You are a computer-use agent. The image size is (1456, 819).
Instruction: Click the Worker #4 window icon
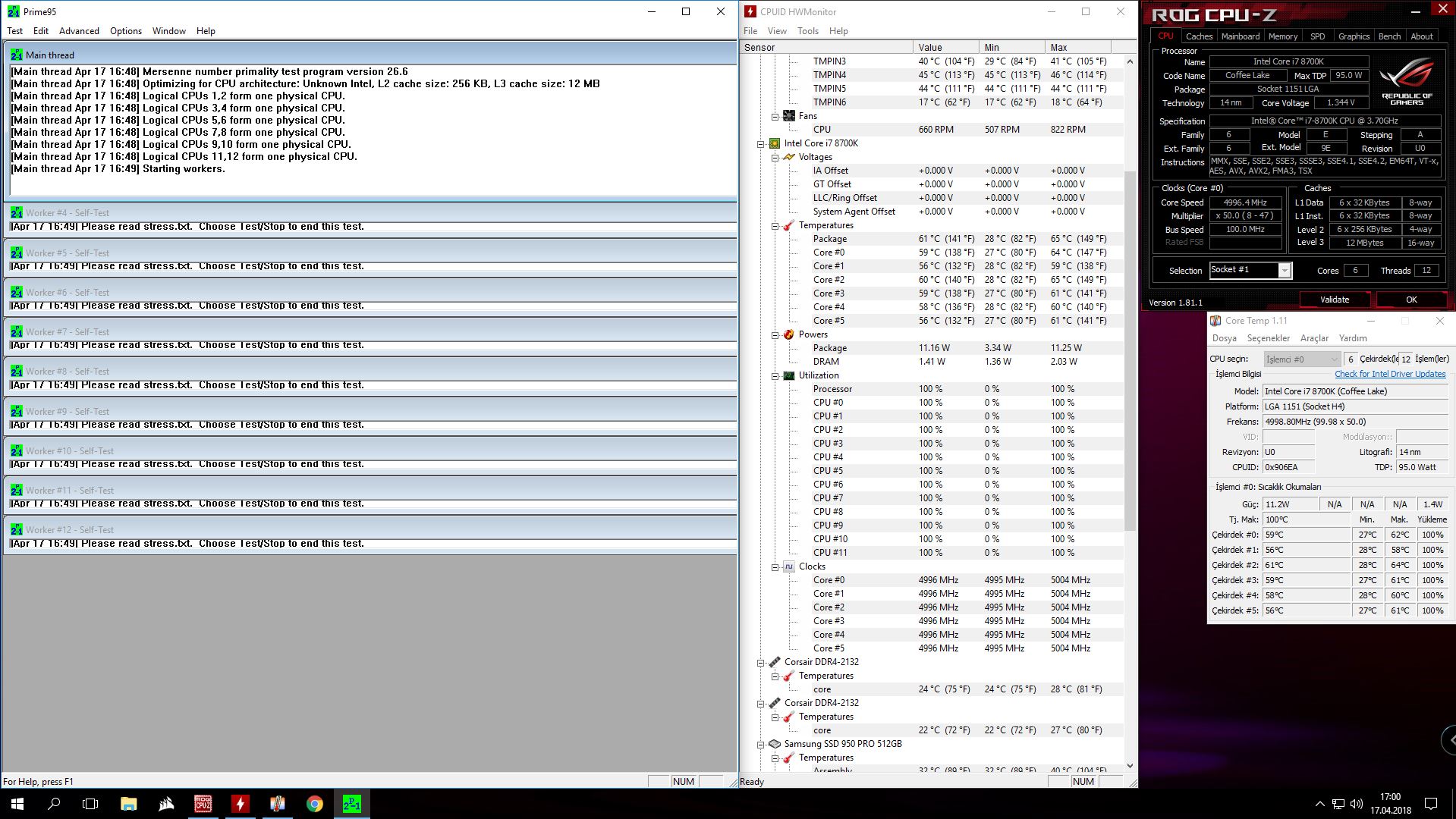coord(17,213)
